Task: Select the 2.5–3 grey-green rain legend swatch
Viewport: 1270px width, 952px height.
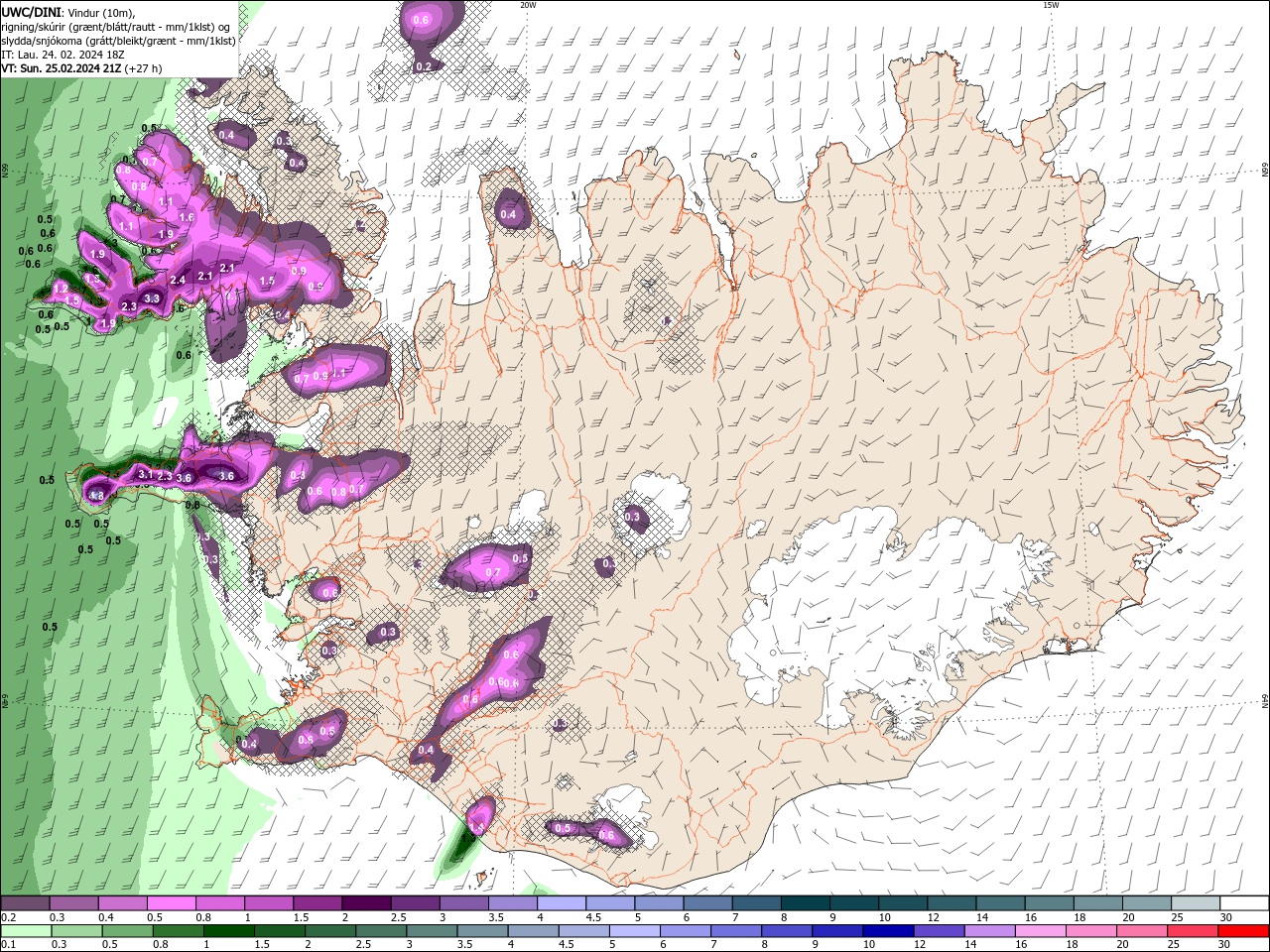Action: (380, 931)
